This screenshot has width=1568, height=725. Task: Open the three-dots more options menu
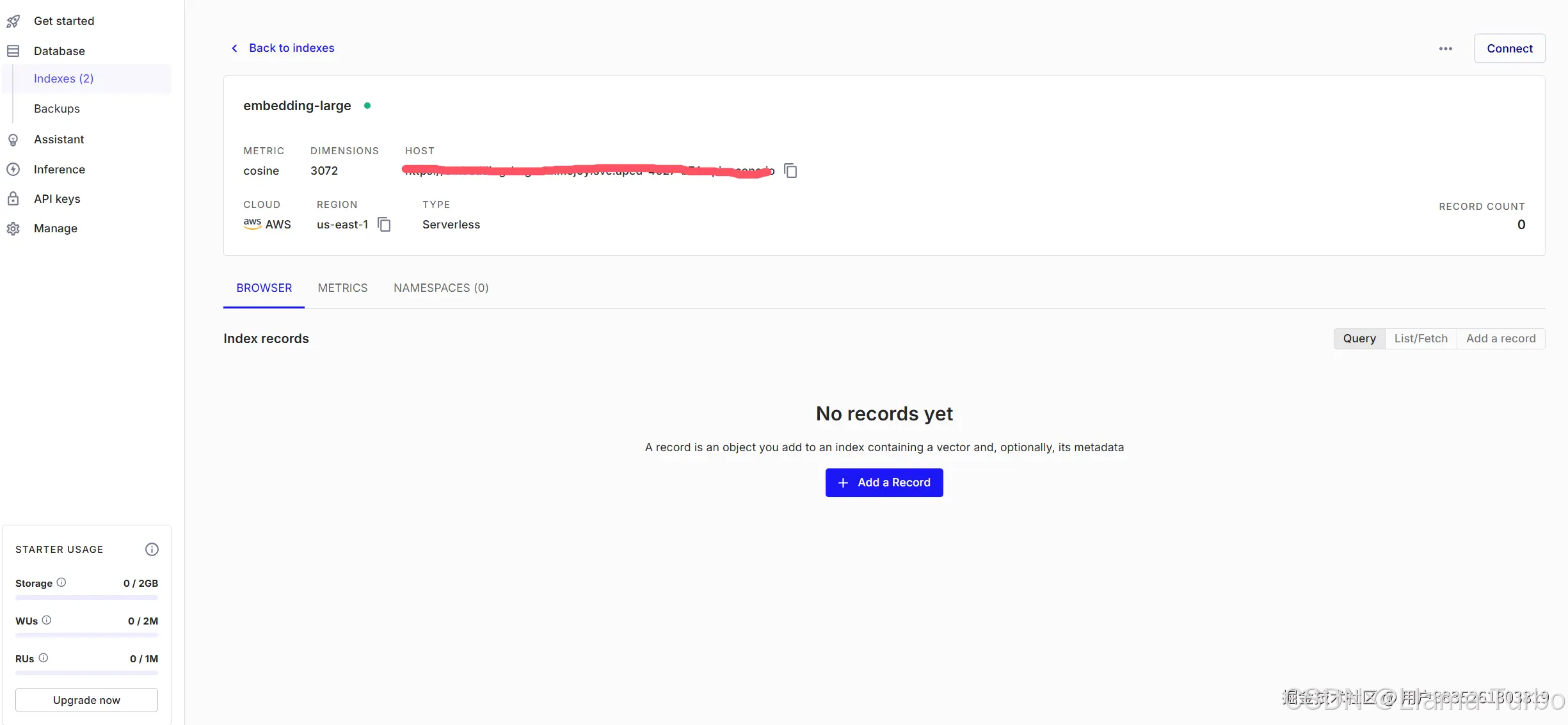[x=1445, y=49]
